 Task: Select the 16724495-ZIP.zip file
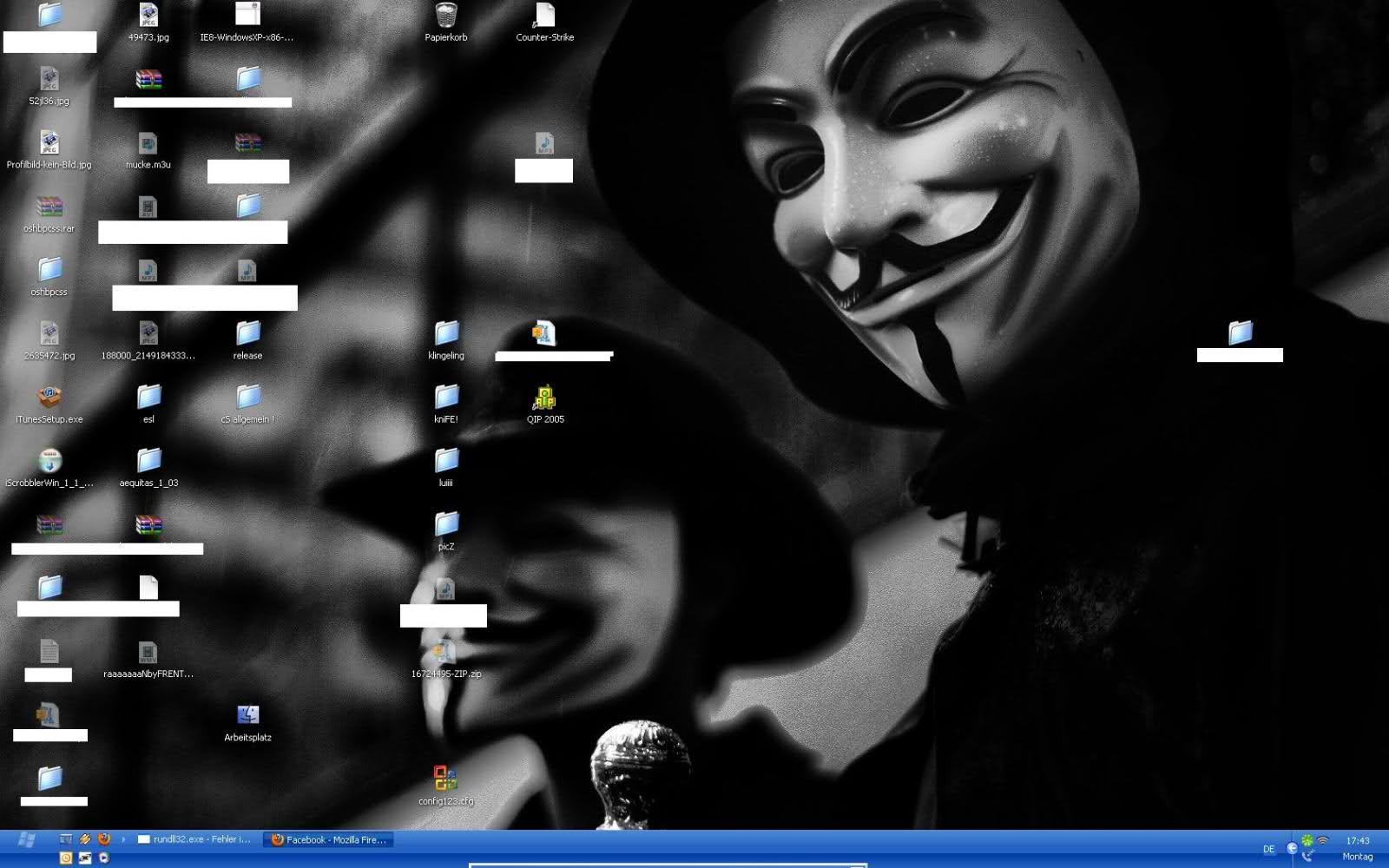[445, 653]
